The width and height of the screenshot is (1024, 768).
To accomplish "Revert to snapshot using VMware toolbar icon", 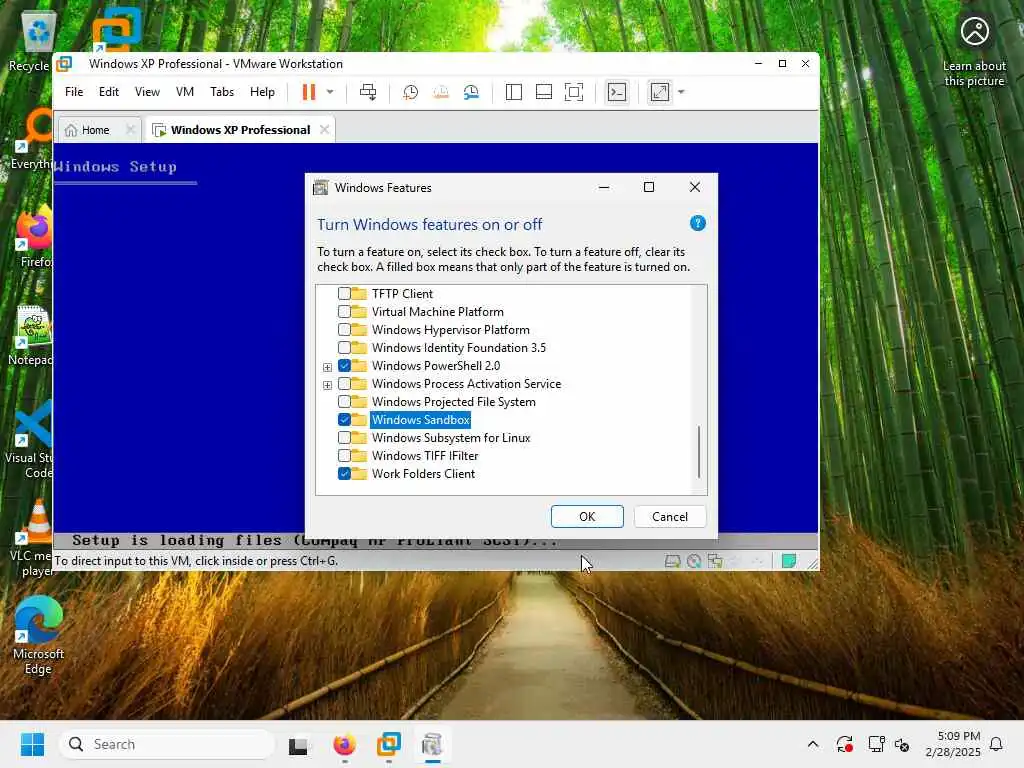I will click(x=441, y=92).
